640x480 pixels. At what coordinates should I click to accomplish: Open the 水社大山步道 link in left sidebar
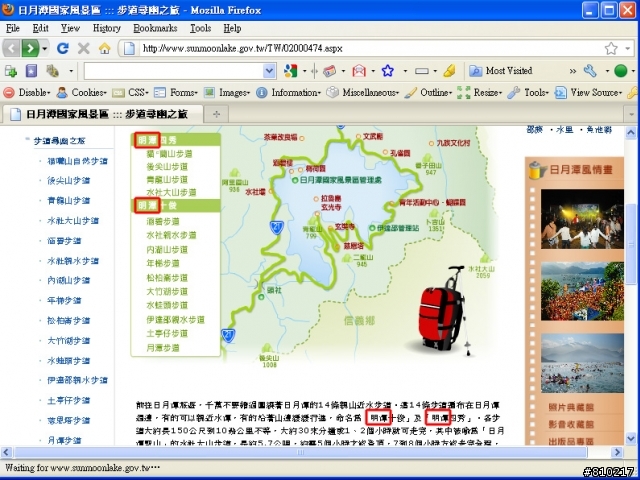[x=73, y=221]
